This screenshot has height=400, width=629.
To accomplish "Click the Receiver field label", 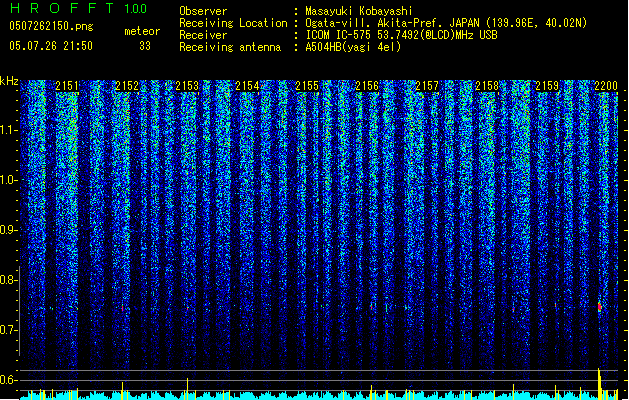I will pos(203,35).
